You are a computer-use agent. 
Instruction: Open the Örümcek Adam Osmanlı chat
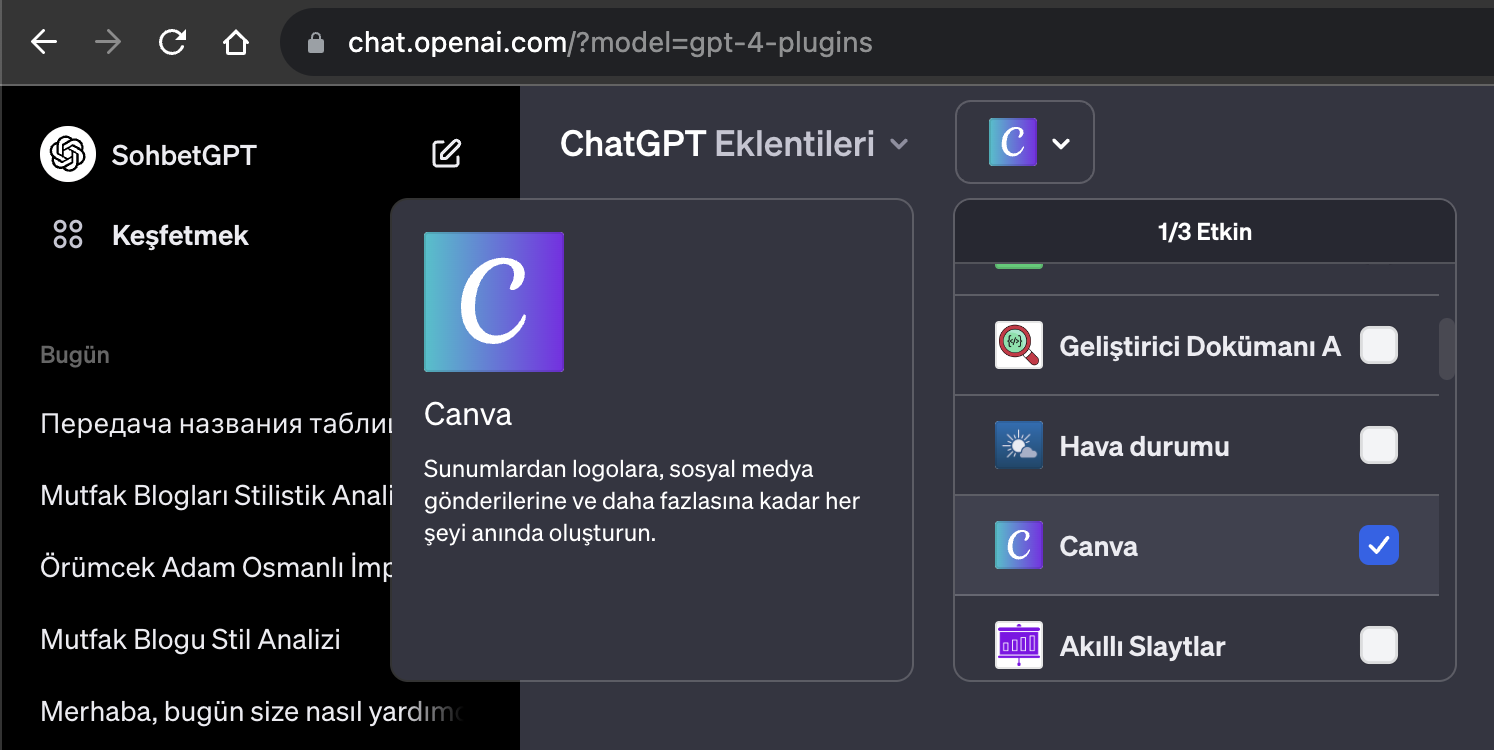coord(215,567)
